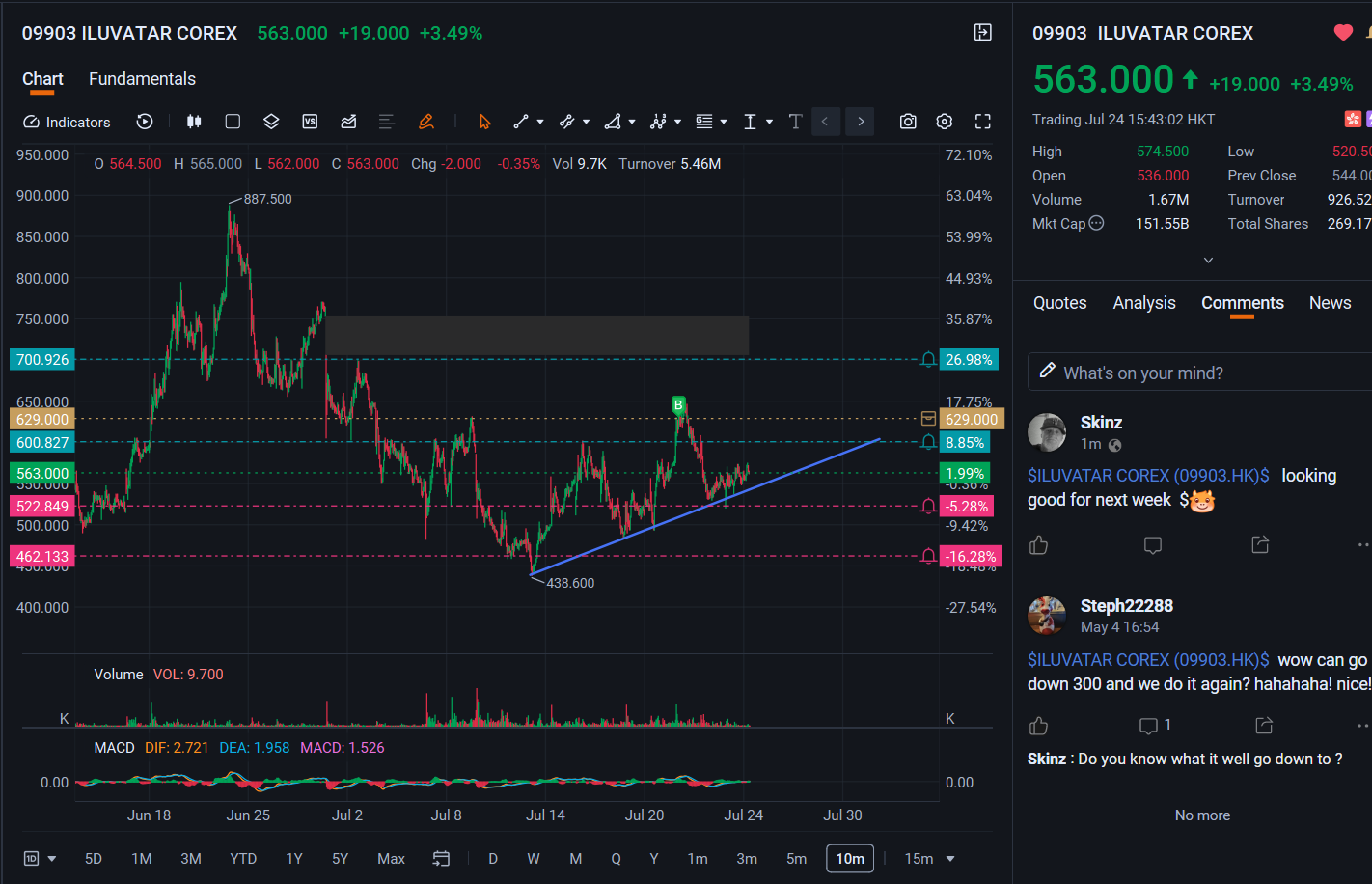
Task: Select the triangle shape drawing tool
Action: click(x=613, y=122)
